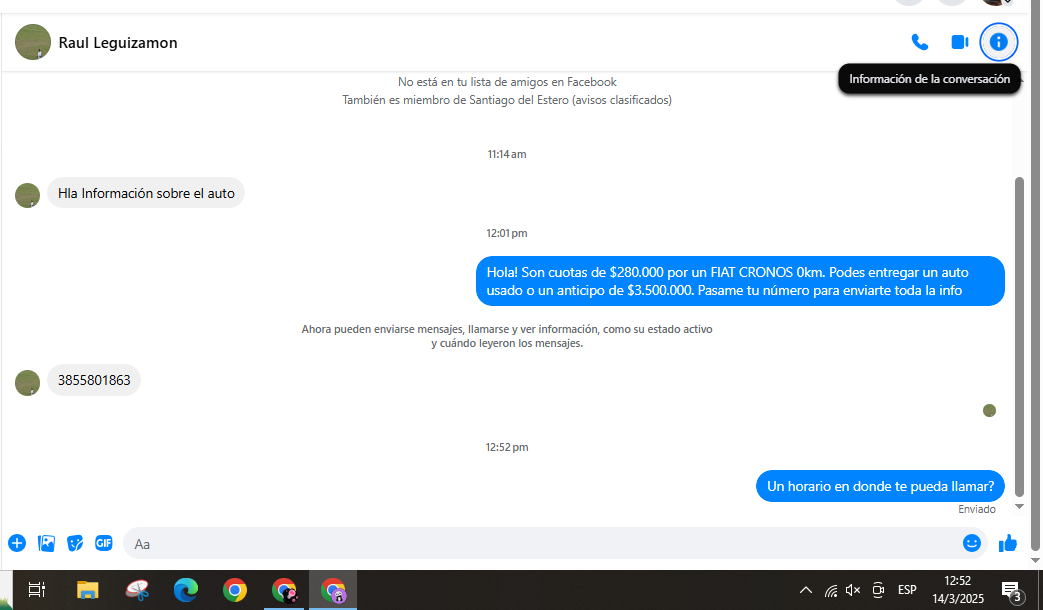Open the GIF picker
The width and height of the screenshot is (1043, 610).
(x=104, y=543)
